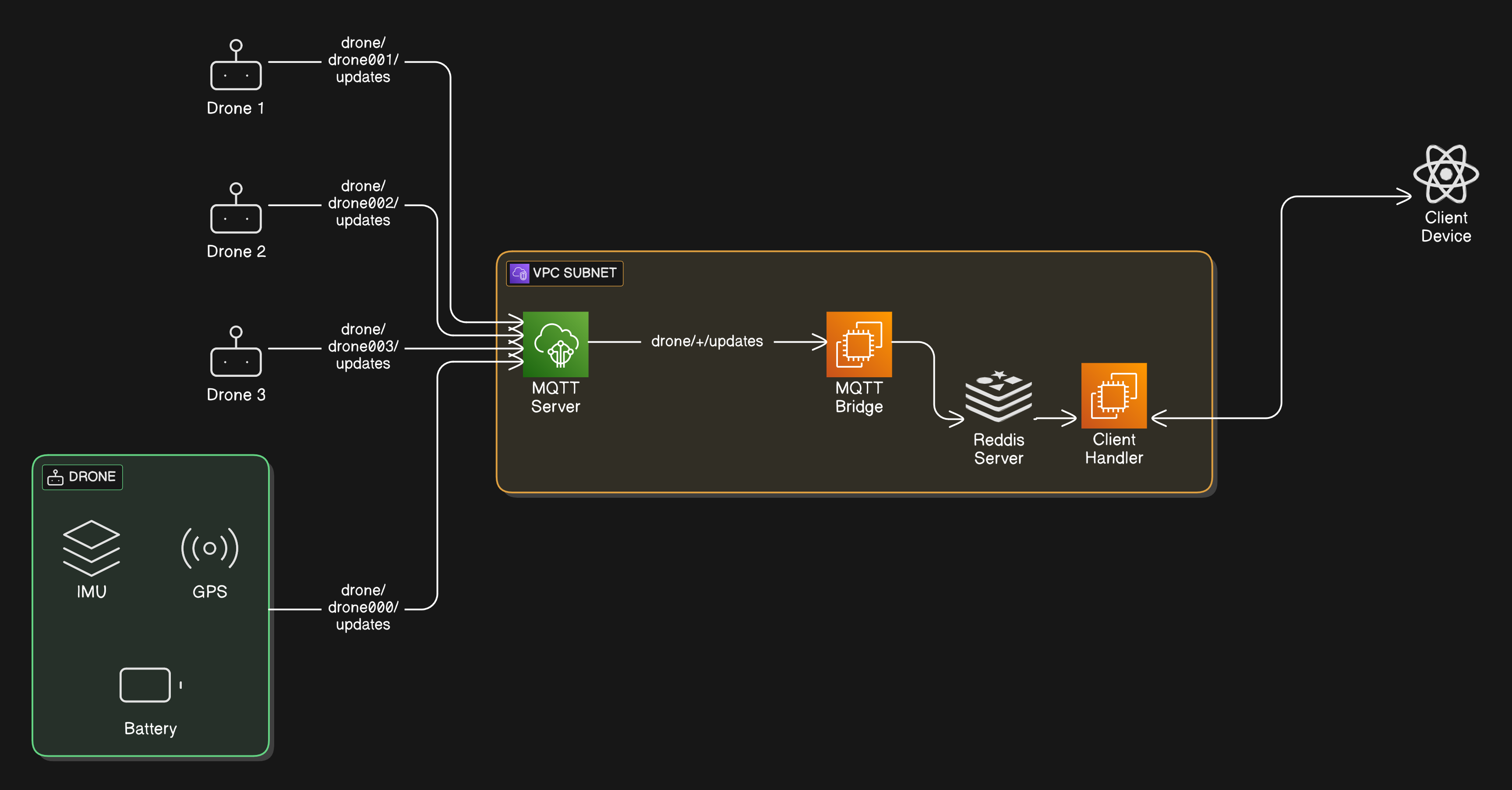The image size is (1512, 790).
Task: Click the Drone 3 caption
Action: (236, 395)
